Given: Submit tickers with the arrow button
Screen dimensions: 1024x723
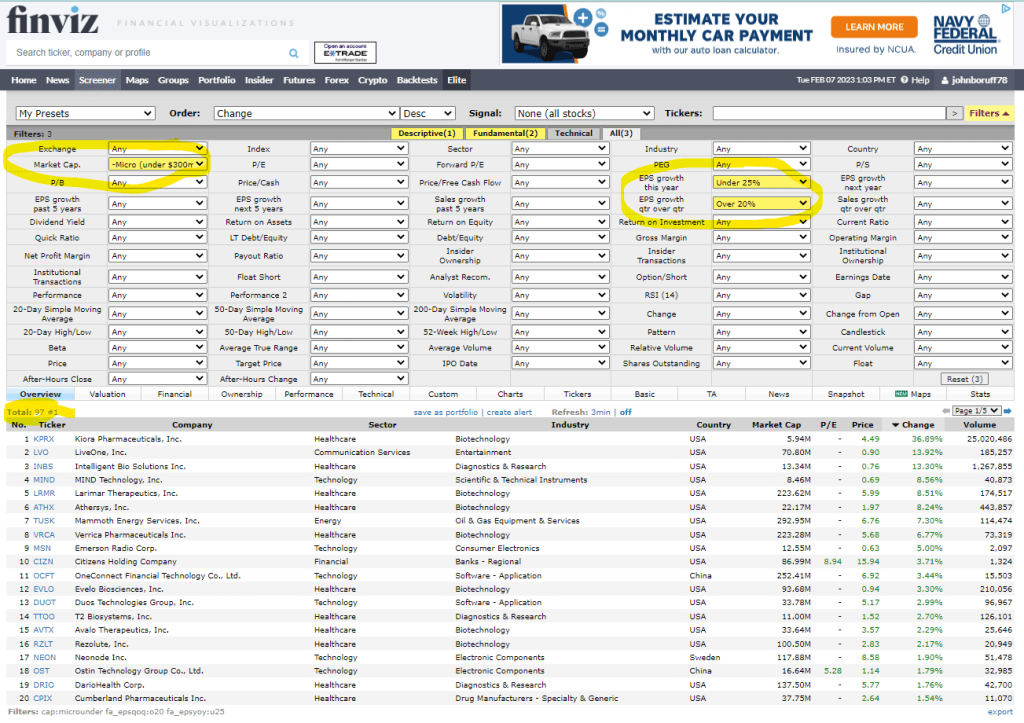Looking at the screenshot, I should [954, 113].
